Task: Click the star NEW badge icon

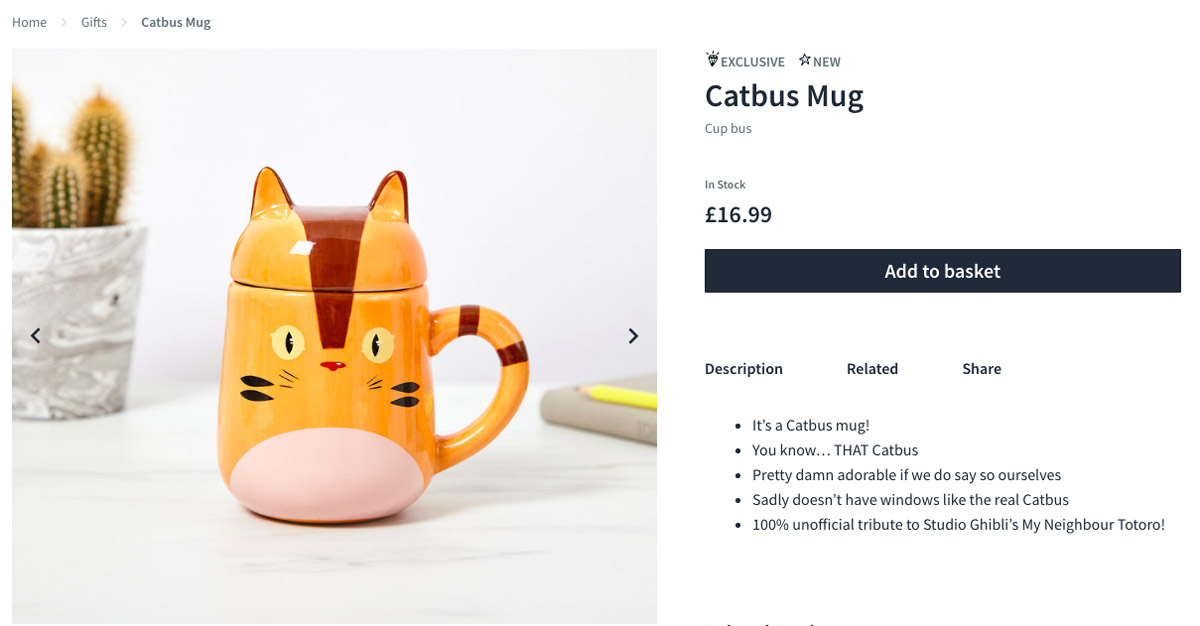Action: 803,61
